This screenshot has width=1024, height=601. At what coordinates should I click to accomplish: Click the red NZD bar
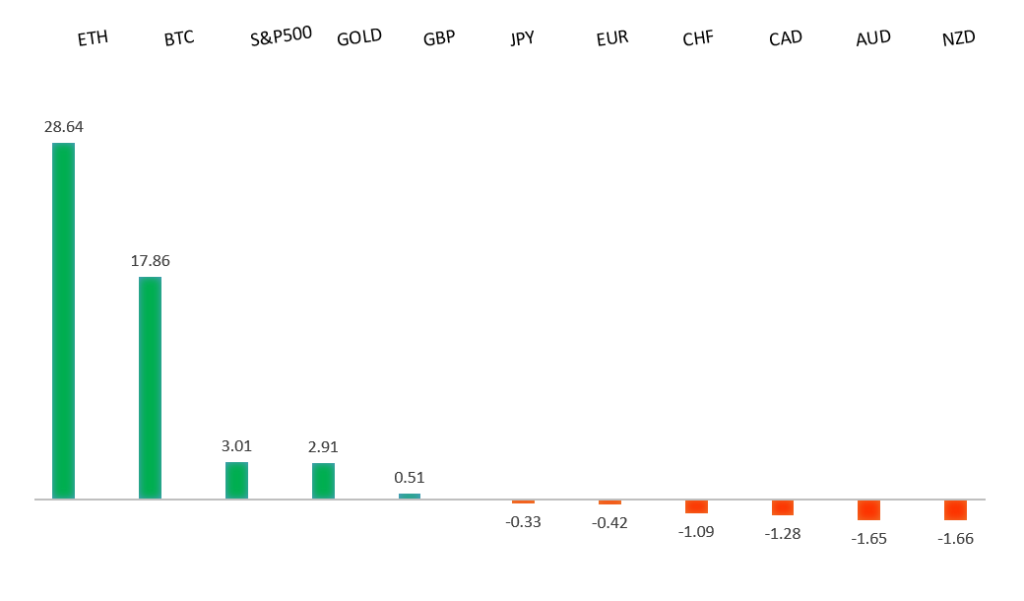tap(955, 509)
